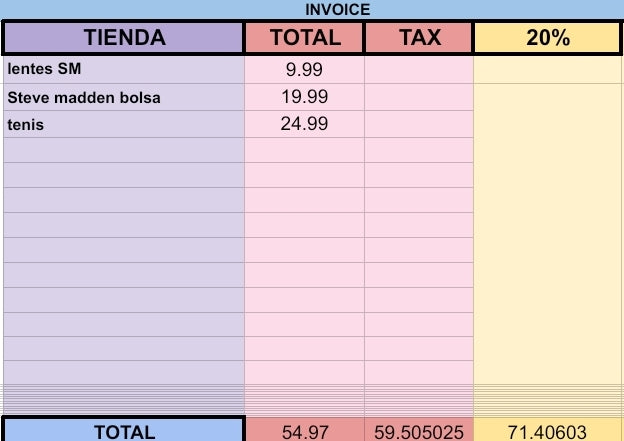Viewport: 624px width, 441px height.
Task: Select the 24.99 price cell
Action: pos(305,124)
